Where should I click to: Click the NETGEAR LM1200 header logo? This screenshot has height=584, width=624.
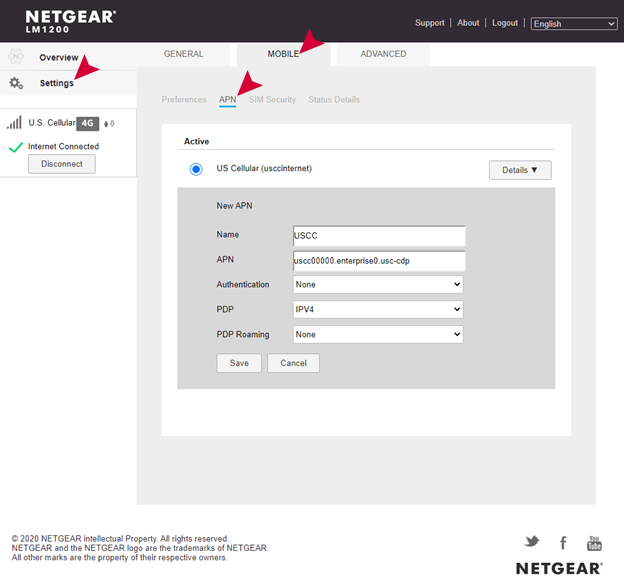(x=70, y=21)
